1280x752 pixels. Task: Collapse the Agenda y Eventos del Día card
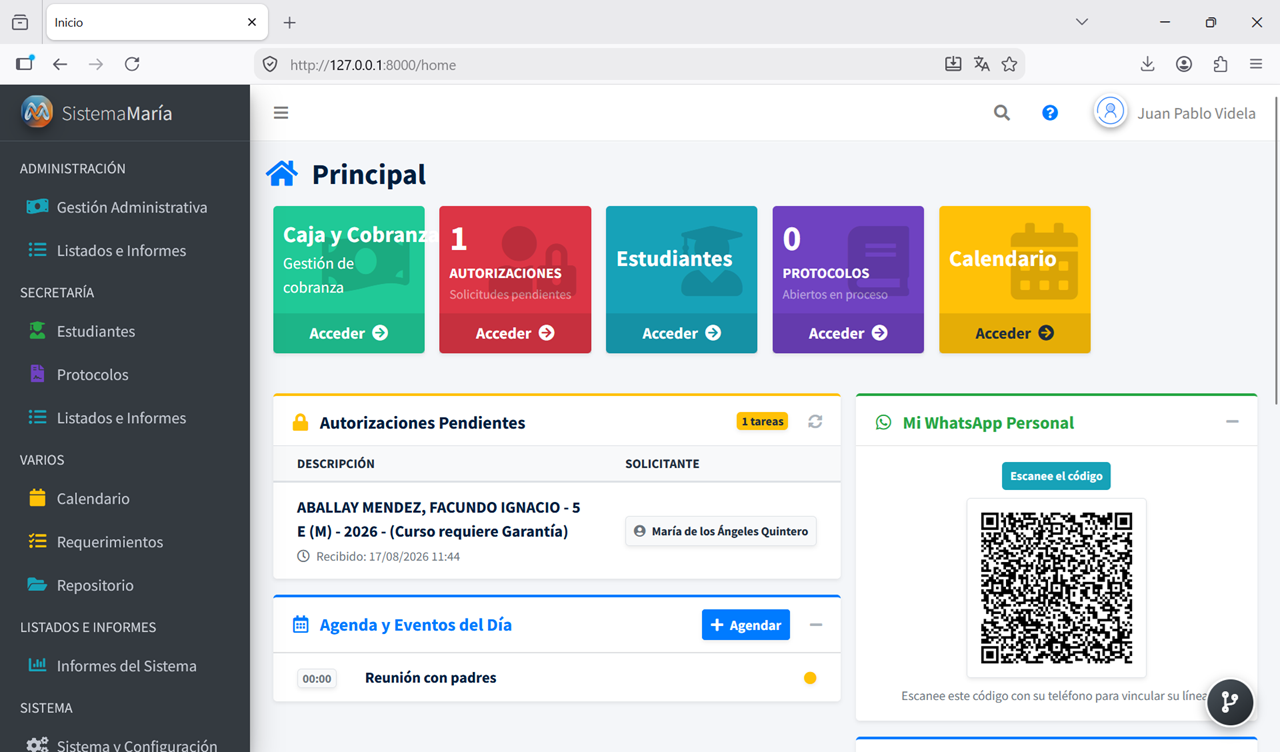click(816, 625)
